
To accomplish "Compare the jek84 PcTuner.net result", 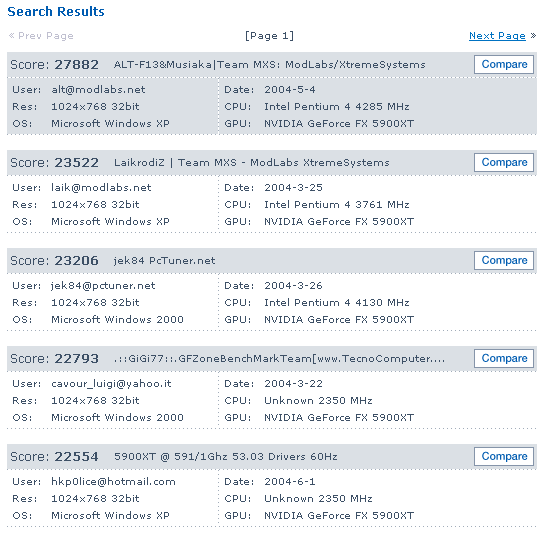I will point(504,261).
